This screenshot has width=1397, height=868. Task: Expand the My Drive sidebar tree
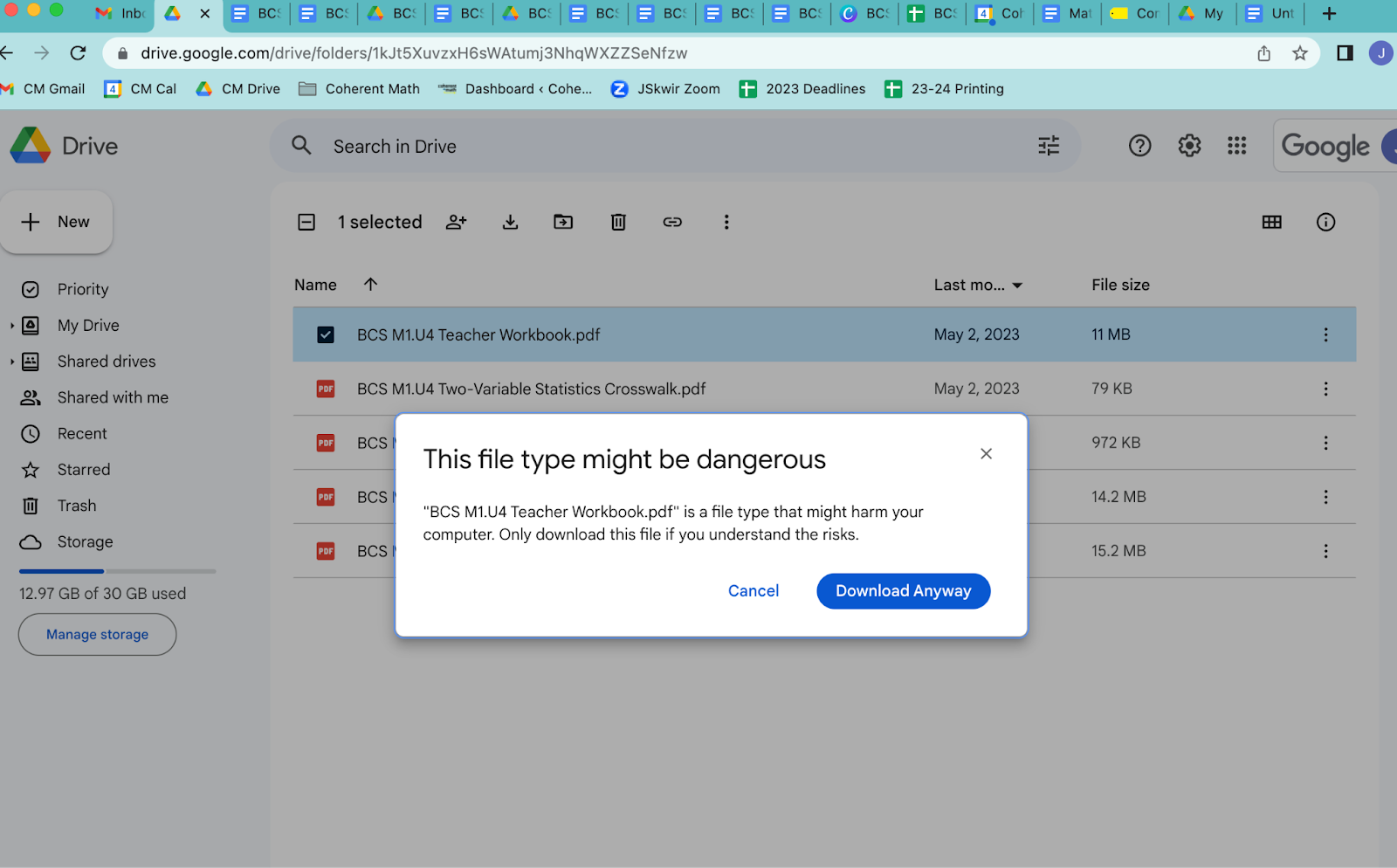pyautogui.click(x=13, y=325)
